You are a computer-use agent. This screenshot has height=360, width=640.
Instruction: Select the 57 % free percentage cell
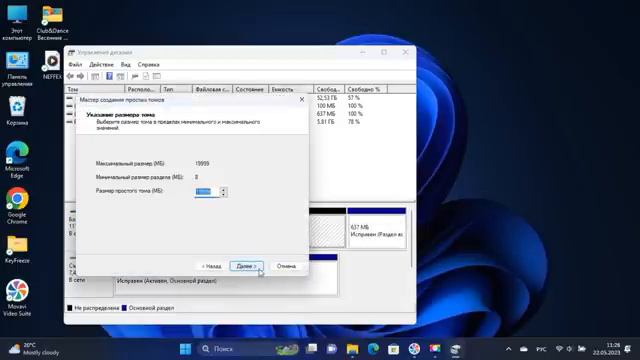pos(353,98)
